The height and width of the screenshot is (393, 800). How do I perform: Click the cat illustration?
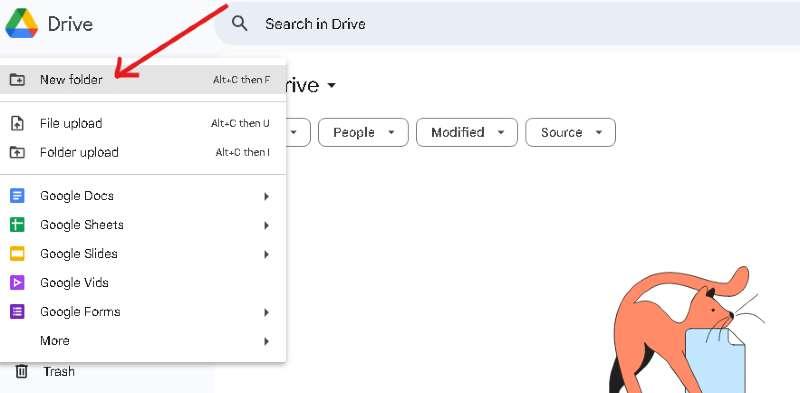(686, 330)
